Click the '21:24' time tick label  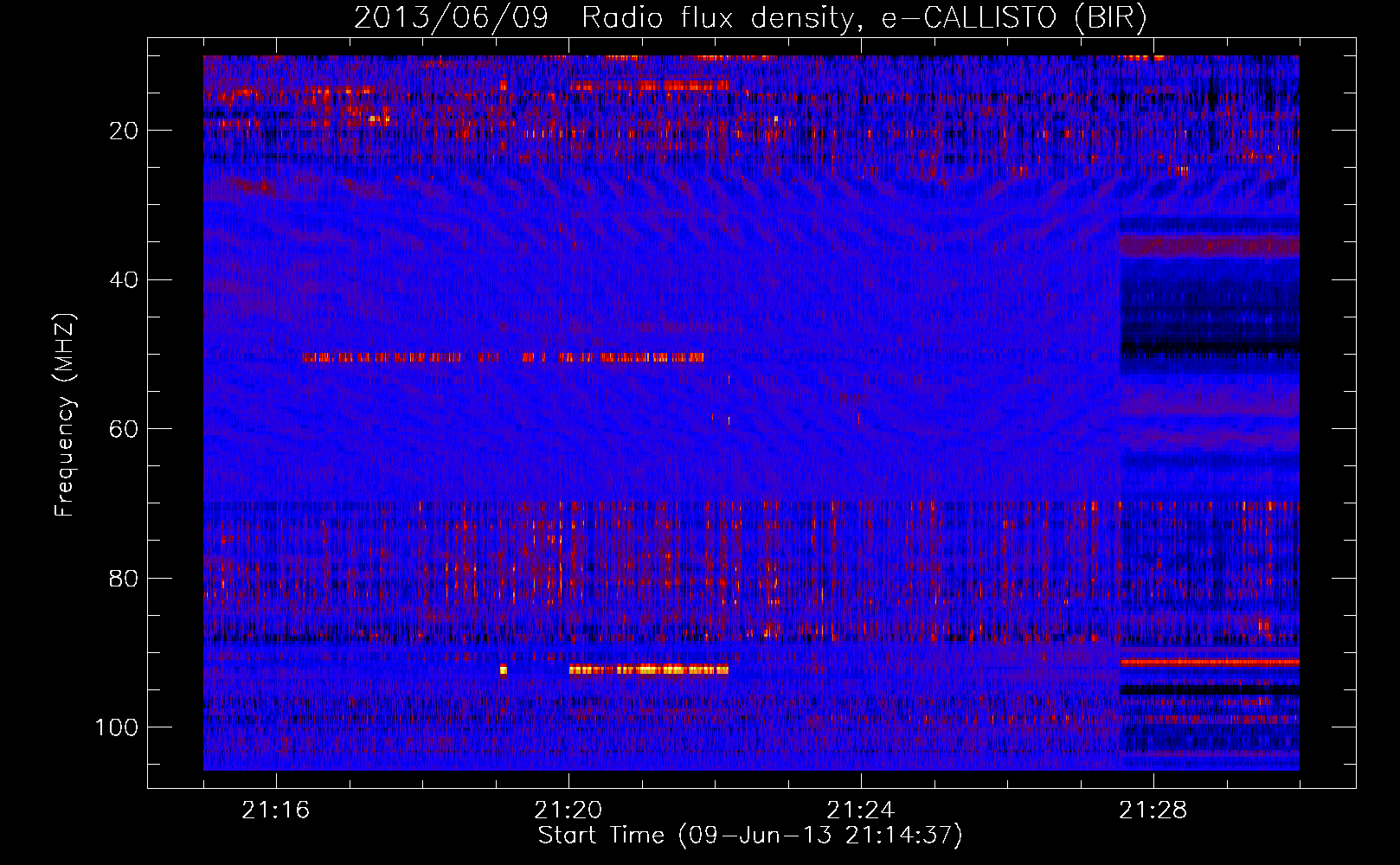[861, 811]
